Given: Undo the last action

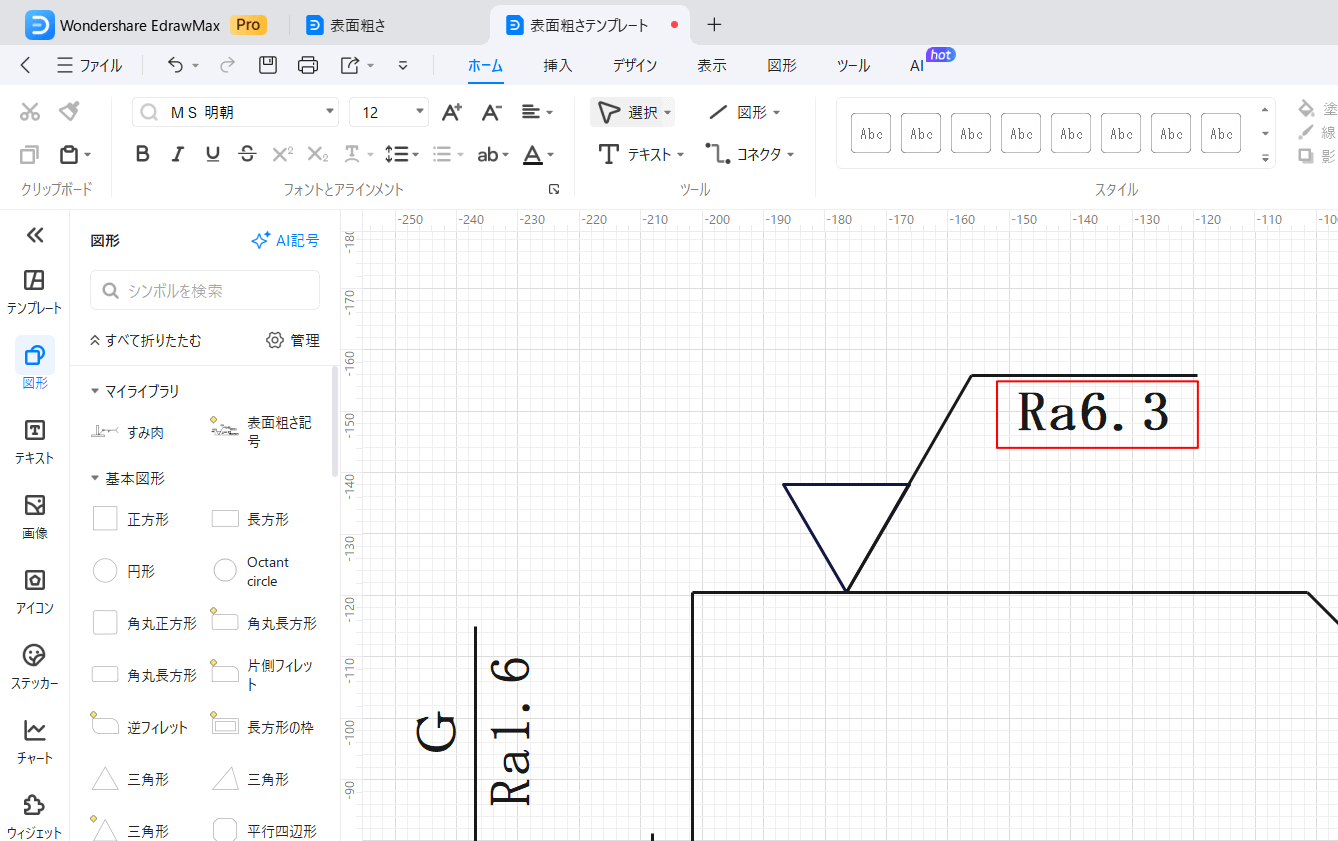Looking at the screenshot, I should pos(176,66).
